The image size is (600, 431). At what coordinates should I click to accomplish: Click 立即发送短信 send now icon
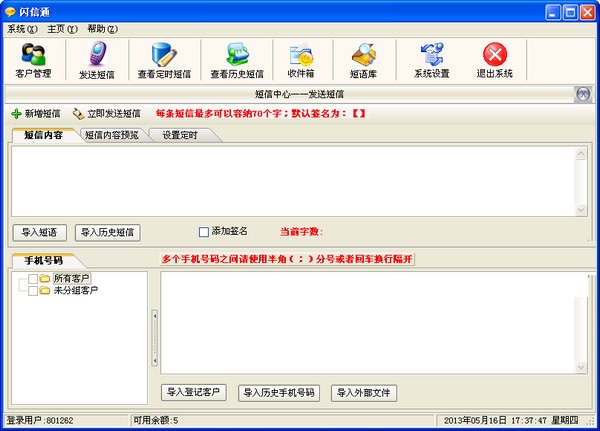[78, 114]
